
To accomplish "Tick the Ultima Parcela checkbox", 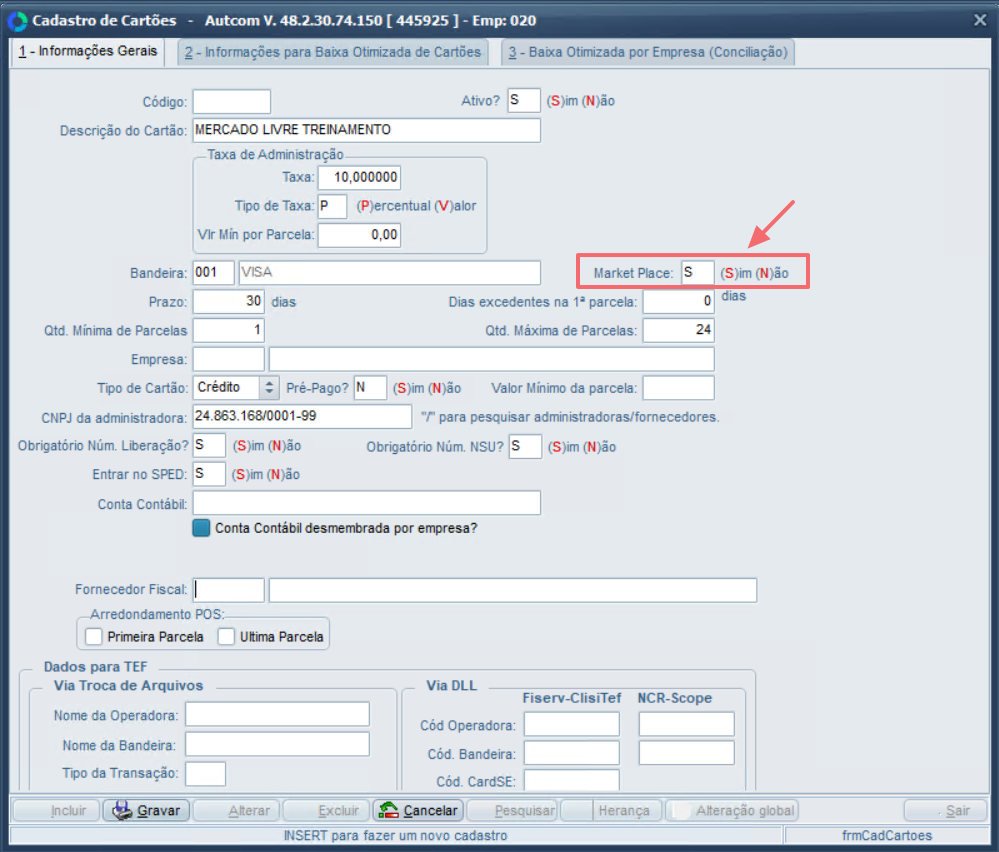I will click(227, 636).
